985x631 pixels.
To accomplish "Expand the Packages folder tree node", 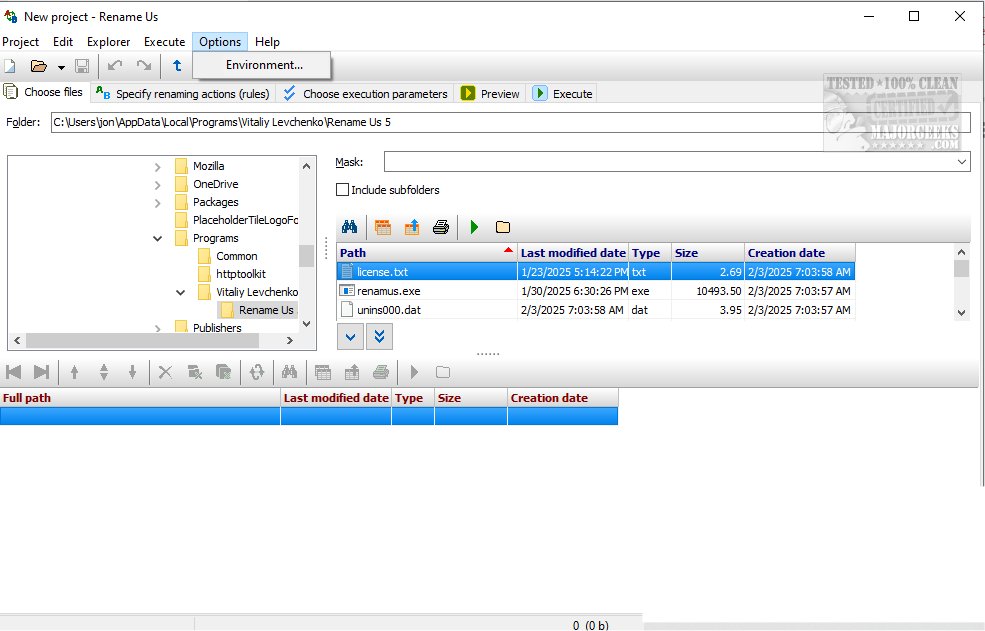I will pyautogui.click(x=158, y=202).
